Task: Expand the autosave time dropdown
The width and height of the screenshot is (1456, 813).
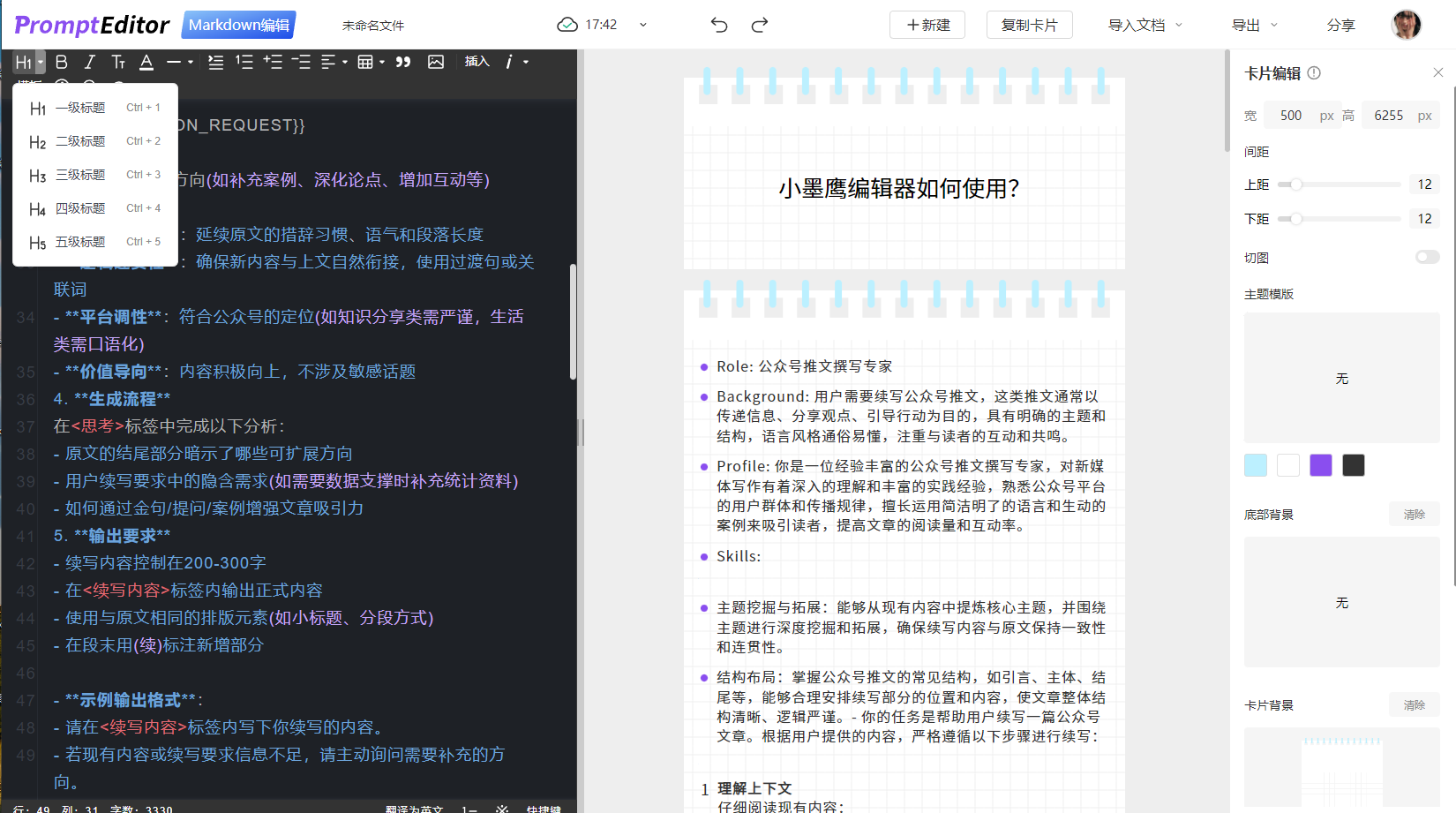Action: pos(643,25)
